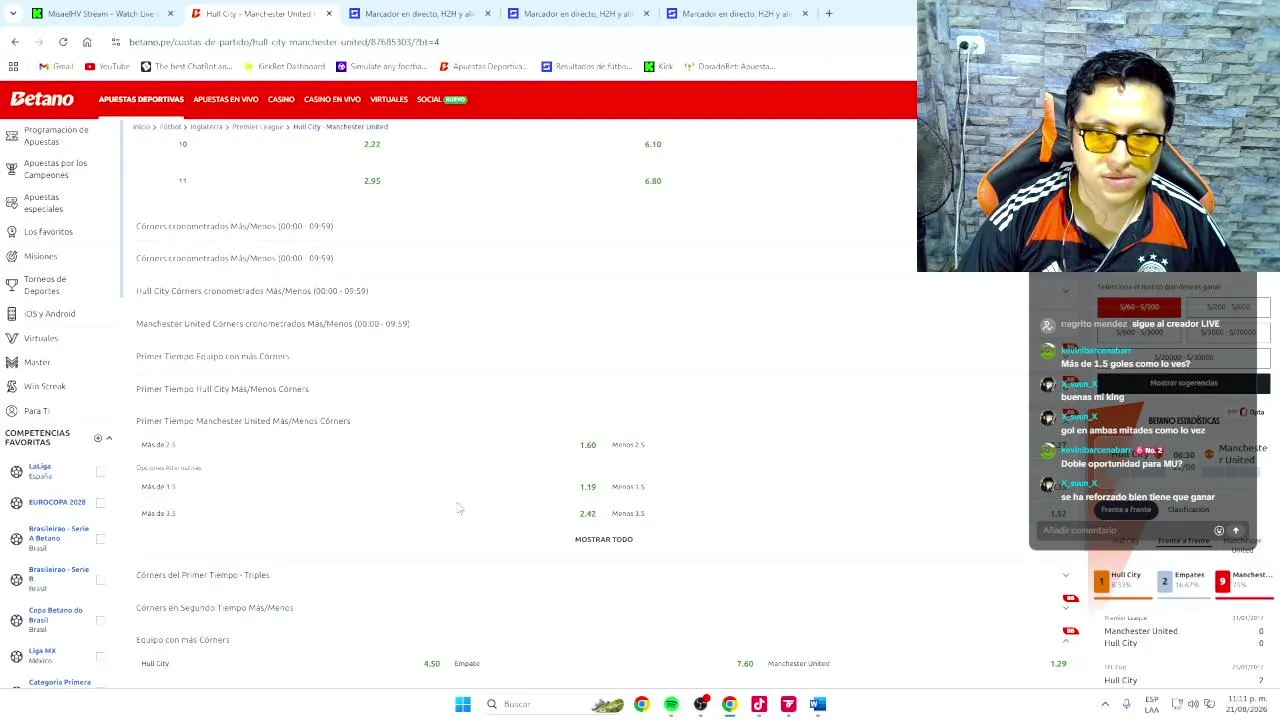Send the chat comment with arrow icon
This screenshot has width=1280, height=720.
(1236, 531)
